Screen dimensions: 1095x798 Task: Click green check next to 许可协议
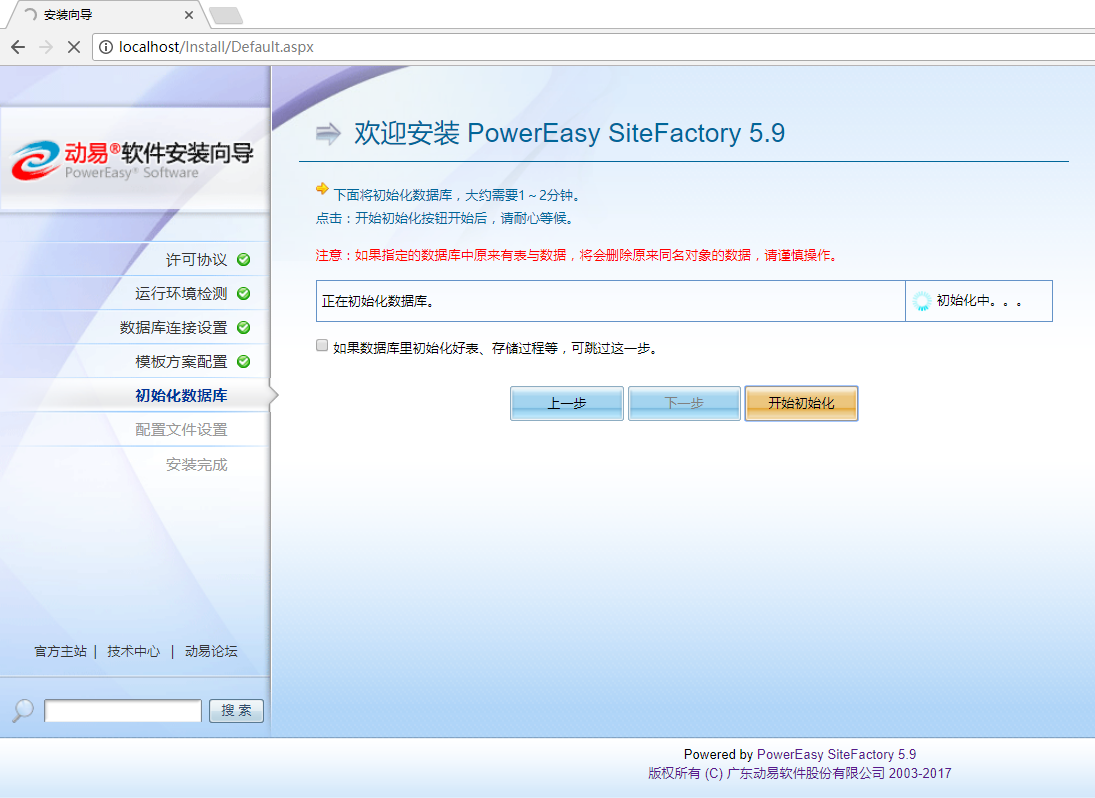[243, 260]
